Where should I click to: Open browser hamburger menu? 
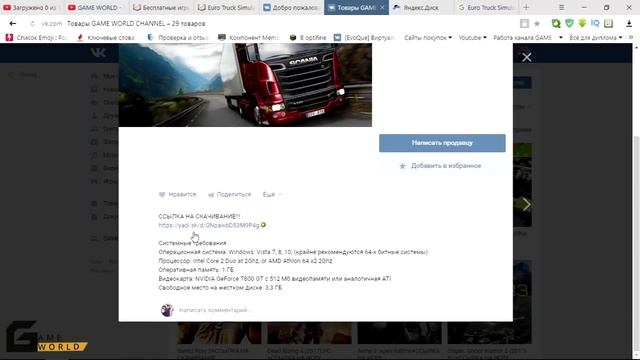(x=562, y=7)
